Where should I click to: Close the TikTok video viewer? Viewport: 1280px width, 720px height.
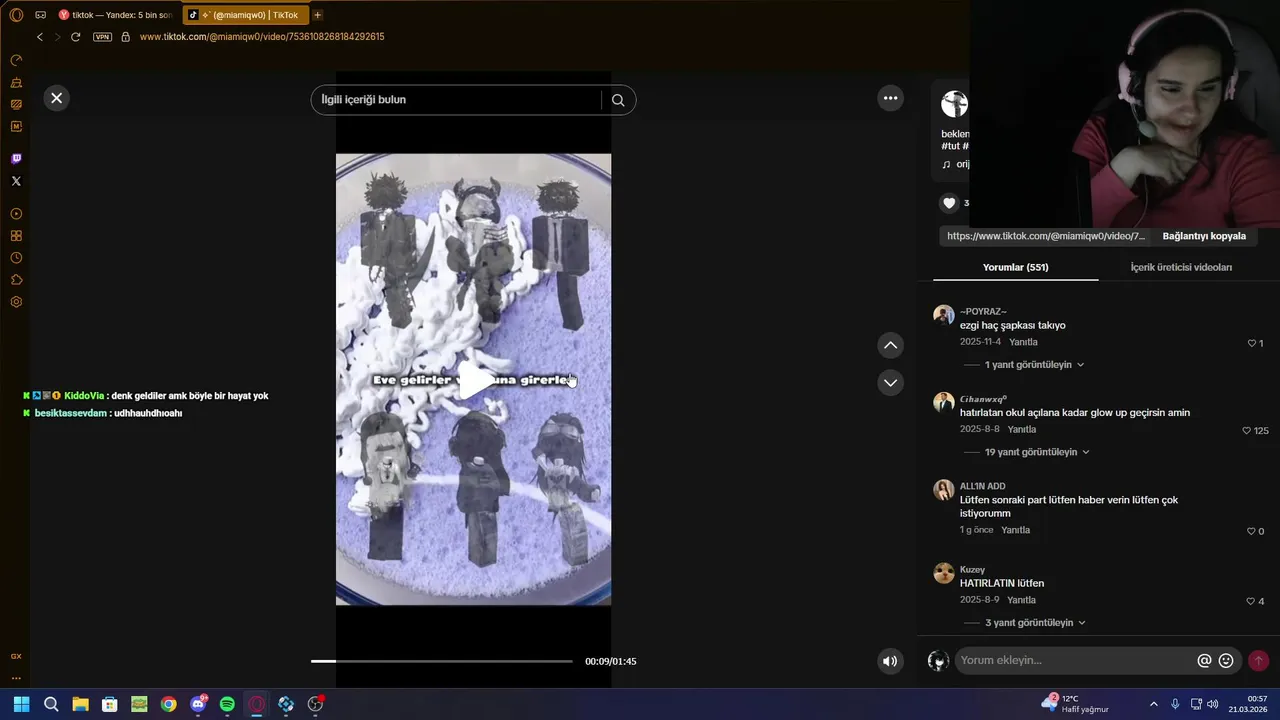(57, 98)
